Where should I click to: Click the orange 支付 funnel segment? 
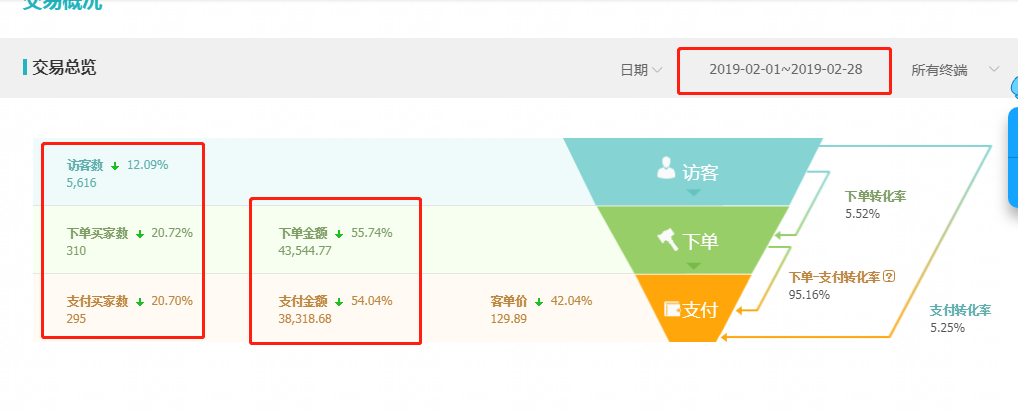693,308
